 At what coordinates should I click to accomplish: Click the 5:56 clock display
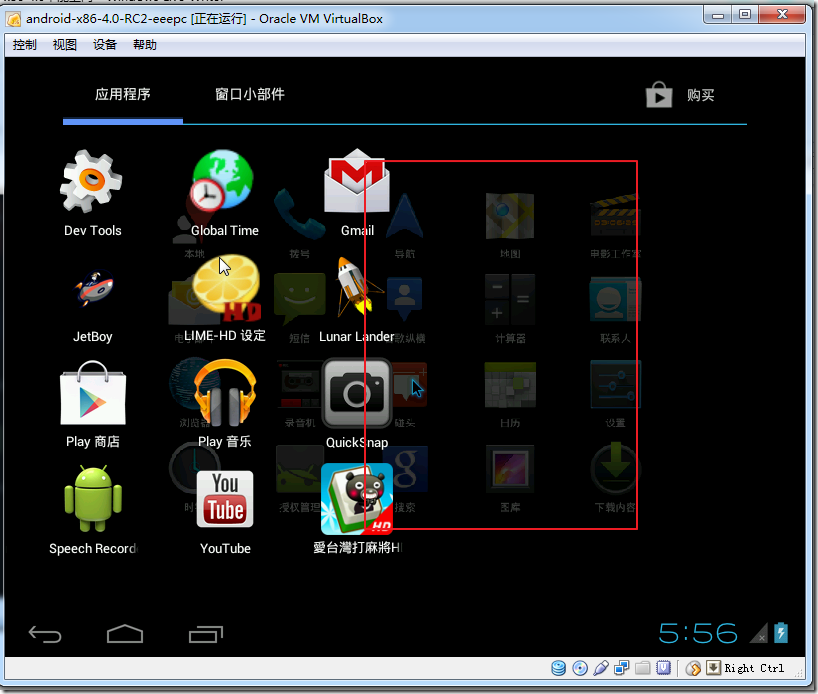[697, 633]
